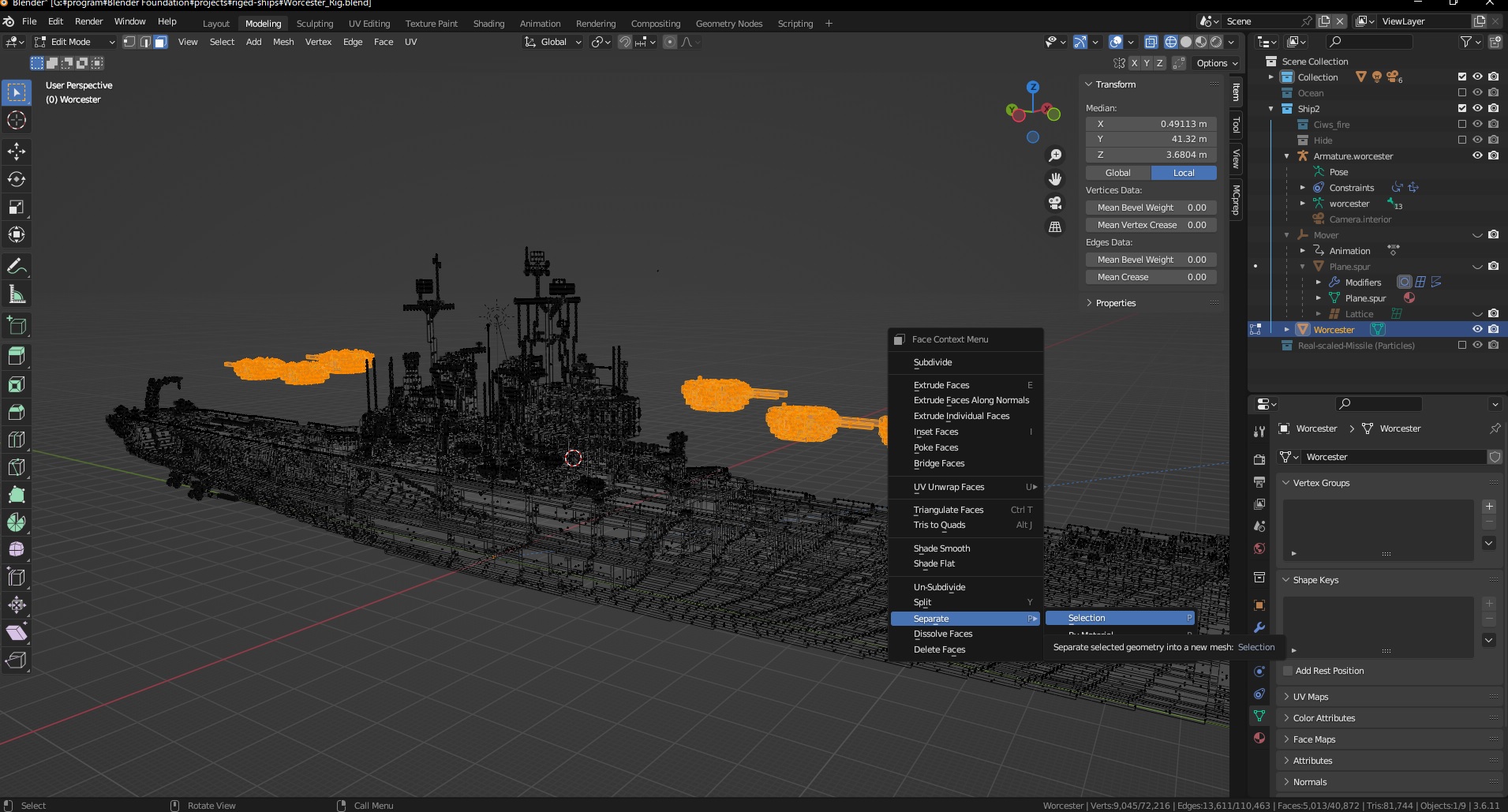Adjust the Mean Crease slider
Viewport: 1508px width, 812px height.
1151,277
